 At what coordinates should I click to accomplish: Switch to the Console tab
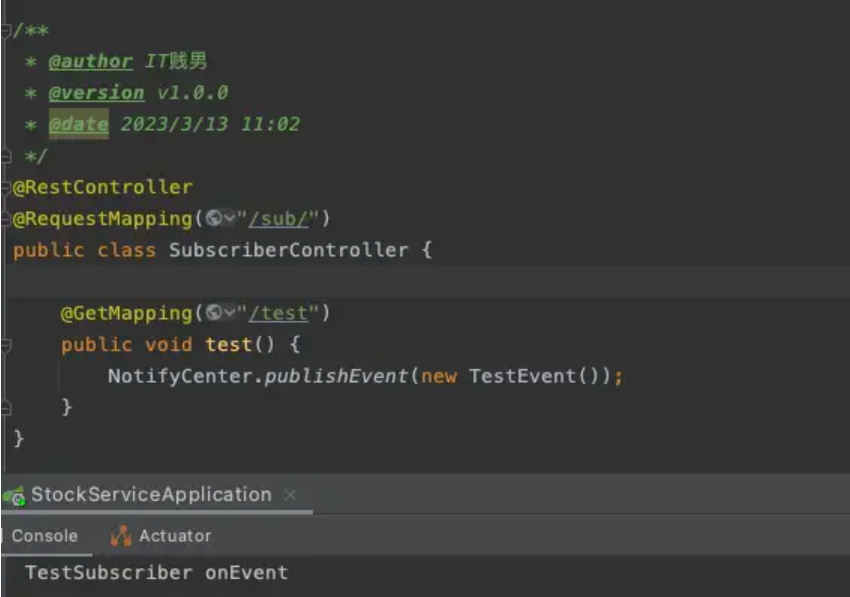tap(44, 536)
